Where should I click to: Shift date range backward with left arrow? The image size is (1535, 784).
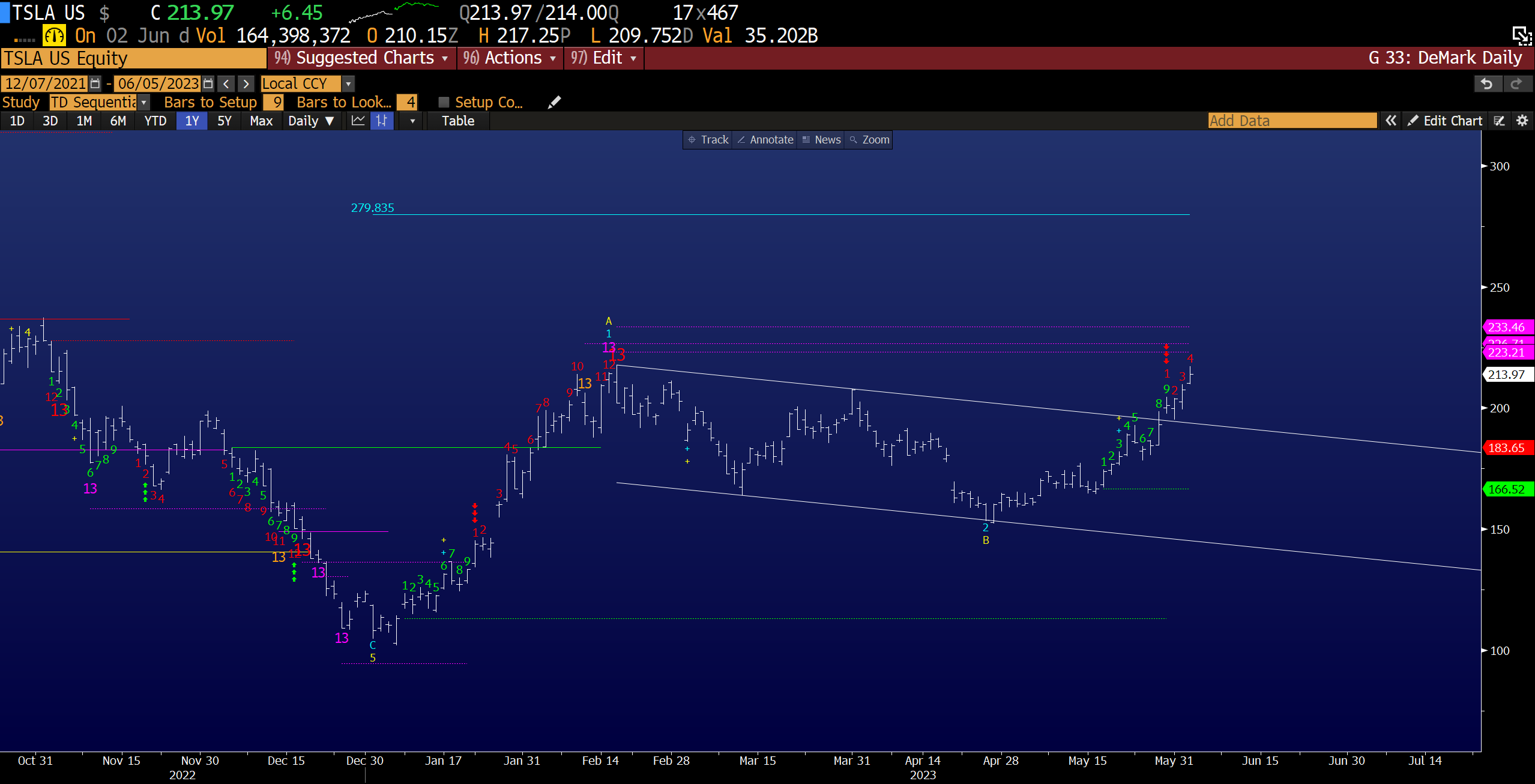pyautogui.click(x=226, y=83)
